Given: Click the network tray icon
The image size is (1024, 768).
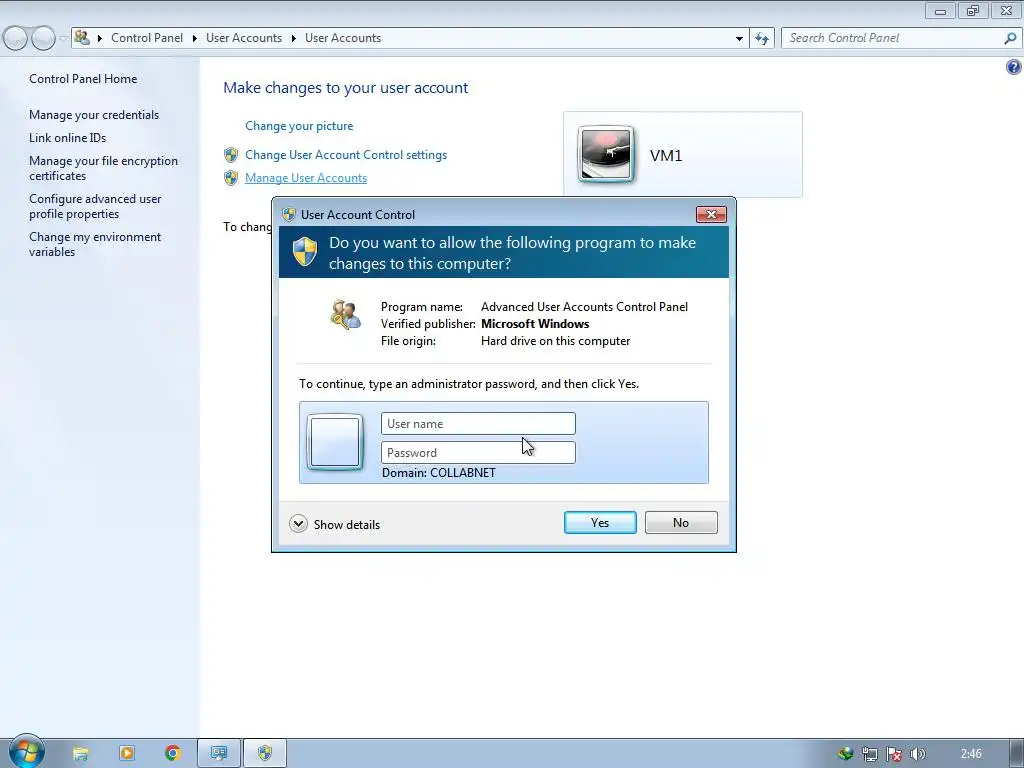Looking at the screenshot, I should tap(869, 754).
